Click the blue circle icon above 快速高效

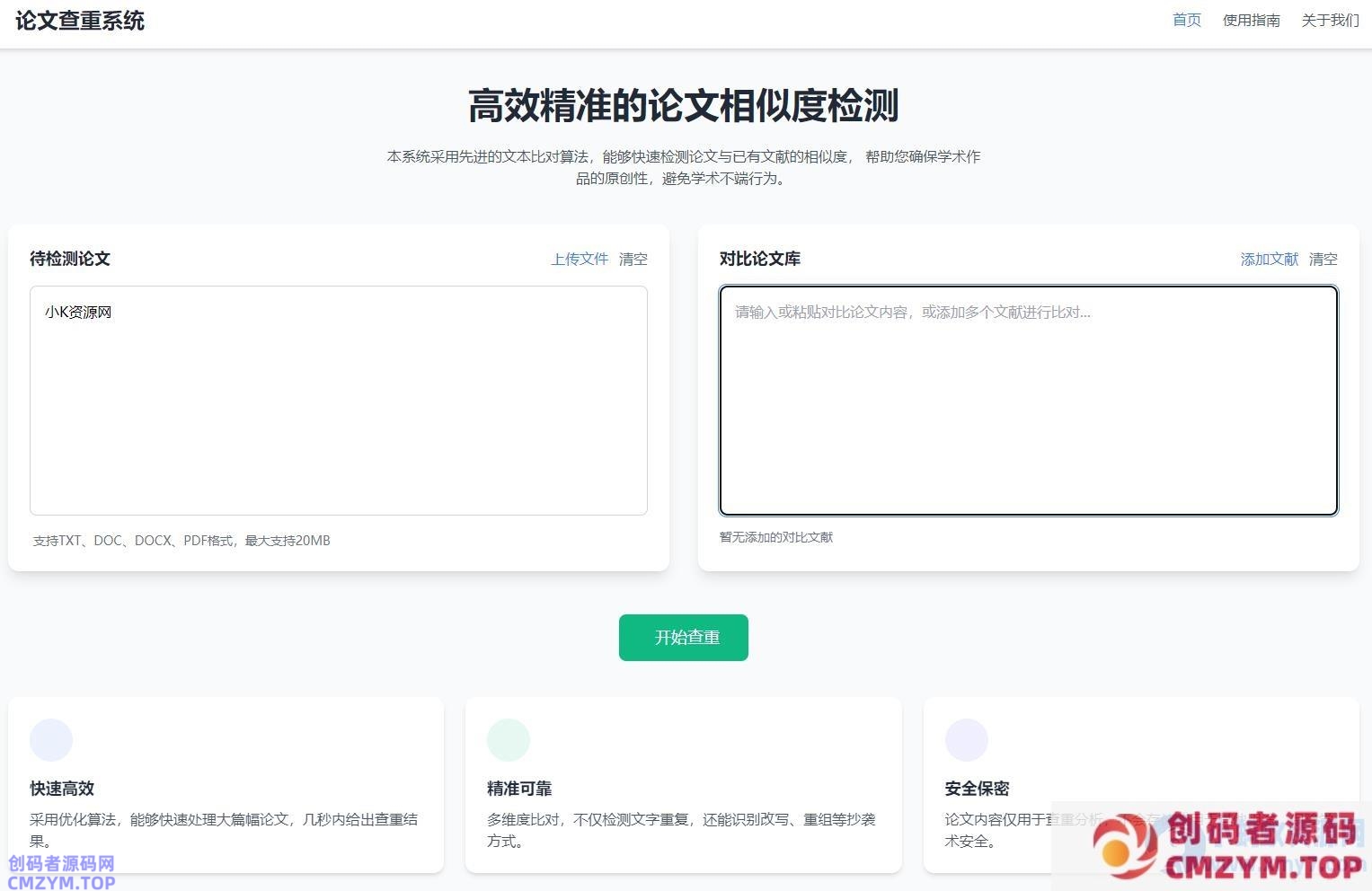(51, 740)
